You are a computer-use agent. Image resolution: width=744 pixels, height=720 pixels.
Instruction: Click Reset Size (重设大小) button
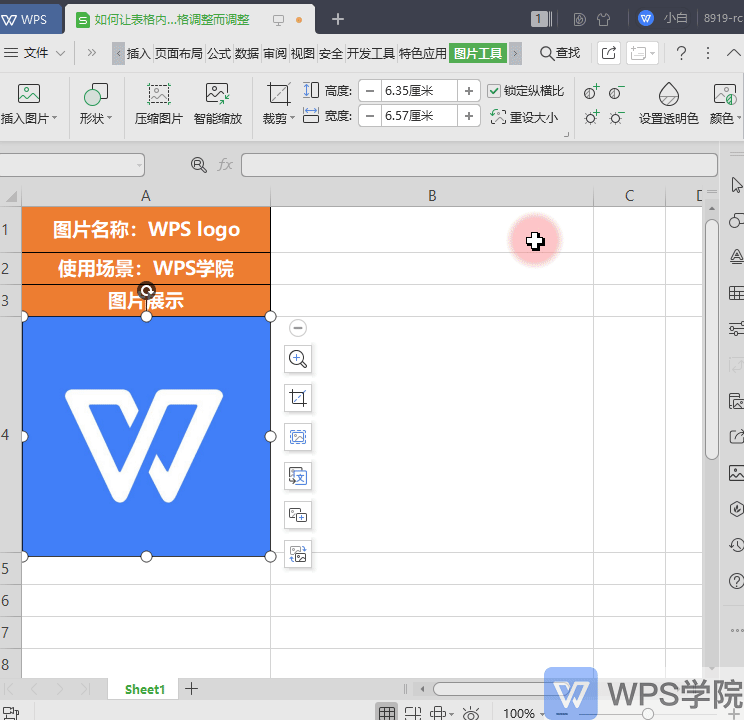point(524,117)
